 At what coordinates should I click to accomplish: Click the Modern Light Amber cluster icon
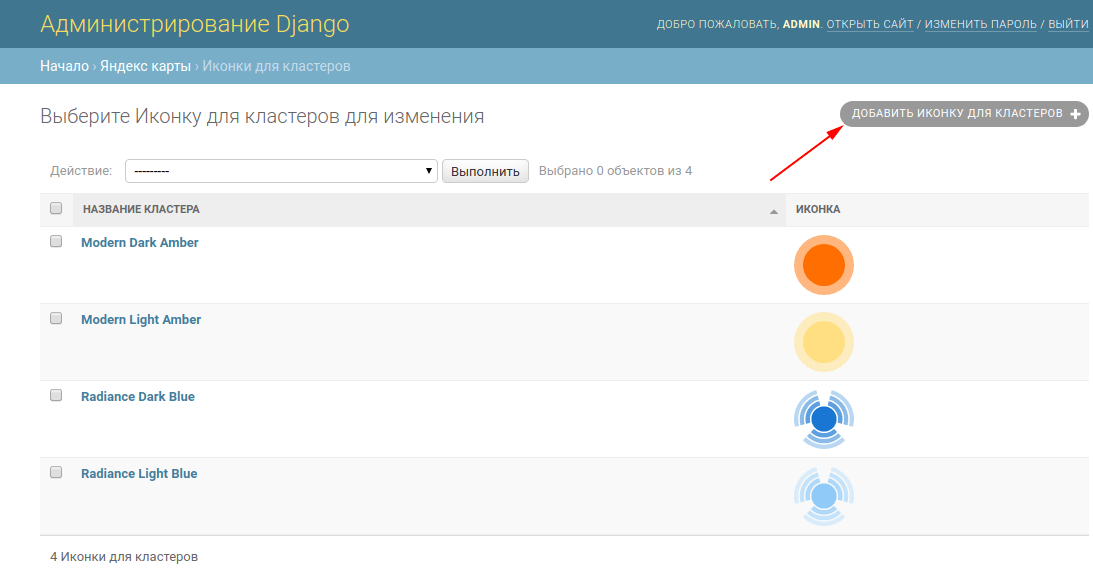coord(823,342)
